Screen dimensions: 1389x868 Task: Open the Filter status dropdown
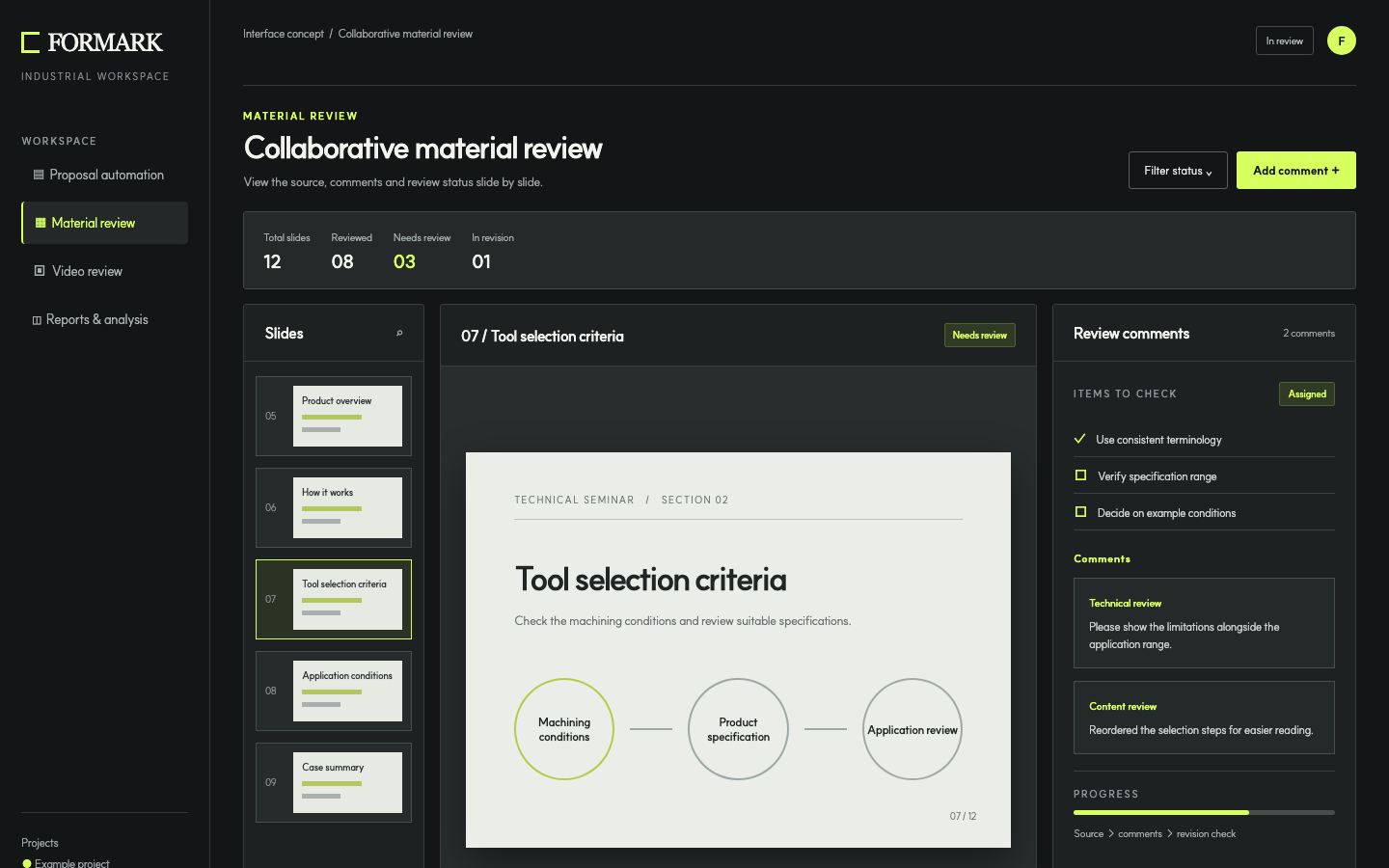point(1178,171)
